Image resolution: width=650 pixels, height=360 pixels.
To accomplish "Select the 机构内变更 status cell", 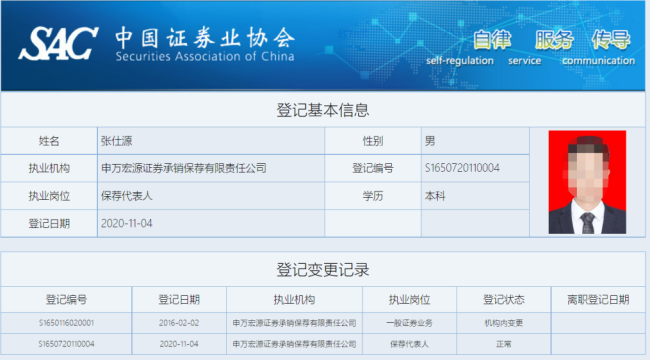I will [x=504, y=323].
